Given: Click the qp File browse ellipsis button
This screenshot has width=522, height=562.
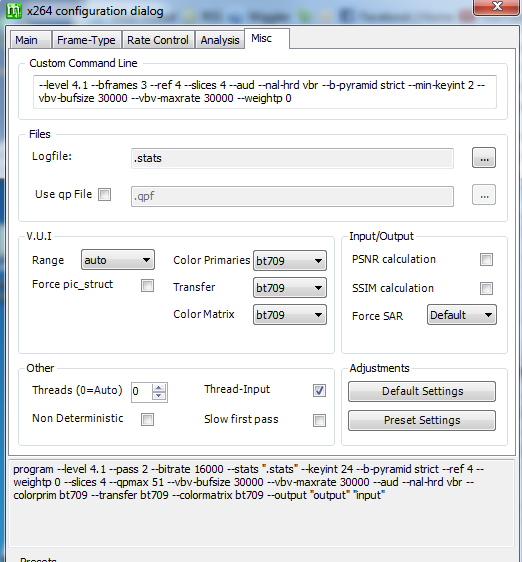Looking at the screenshot, I should (484, 195).
